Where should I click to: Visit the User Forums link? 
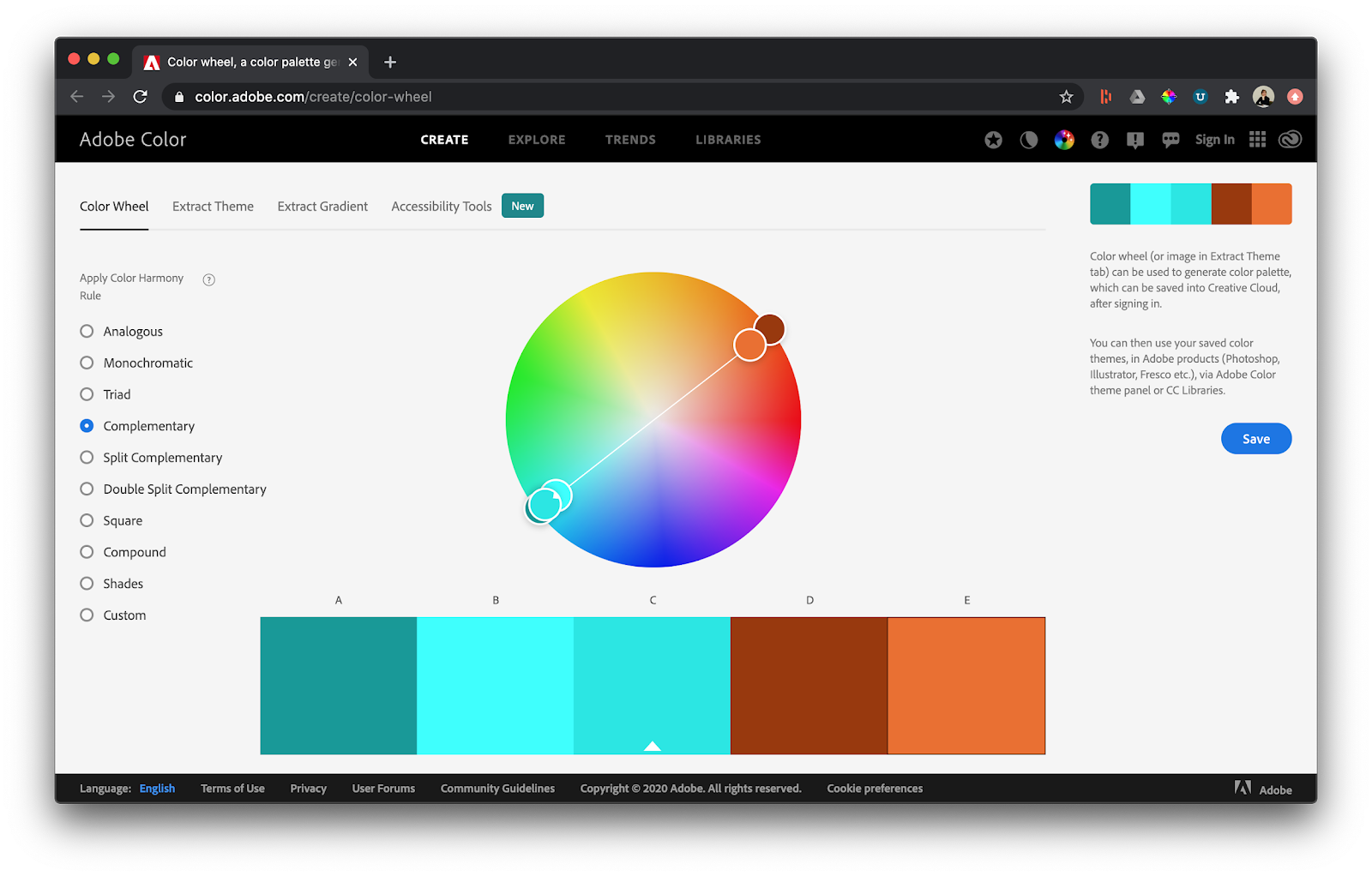click(x=383, y=789)
